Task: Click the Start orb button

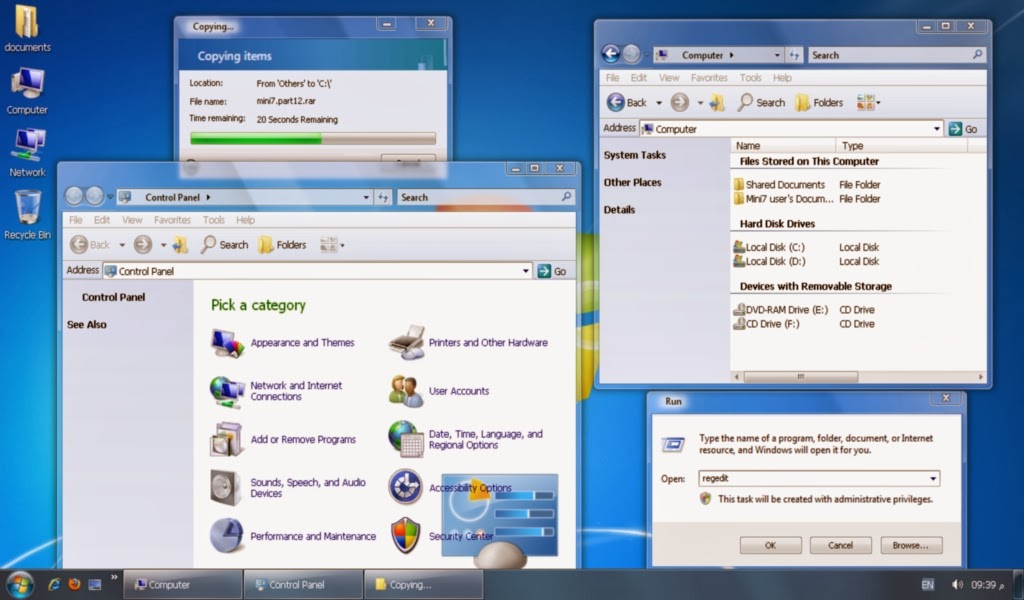Action: pos(20,584)
